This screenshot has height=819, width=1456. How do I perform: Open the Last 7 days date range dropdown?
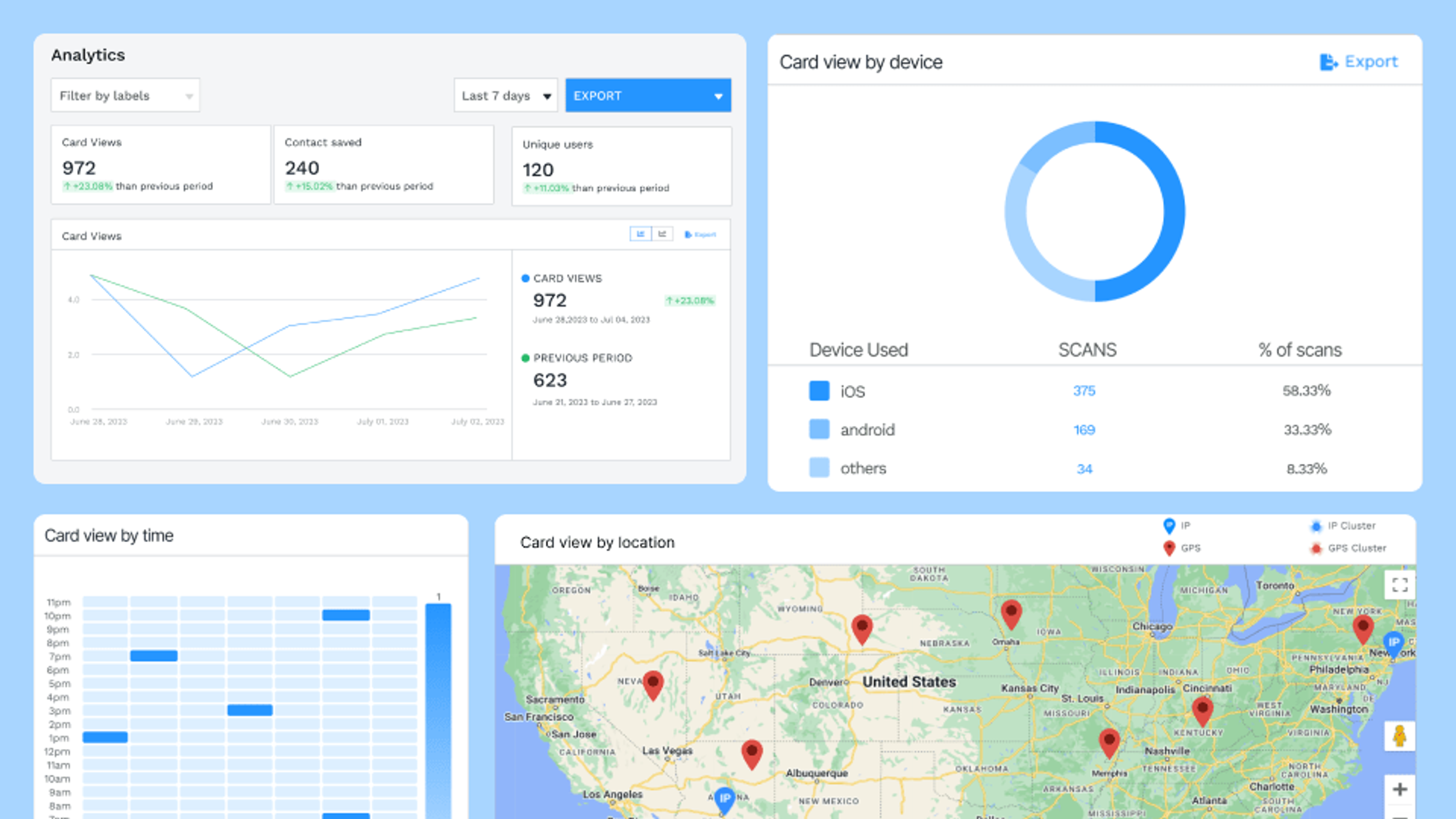tap(505, 96)
